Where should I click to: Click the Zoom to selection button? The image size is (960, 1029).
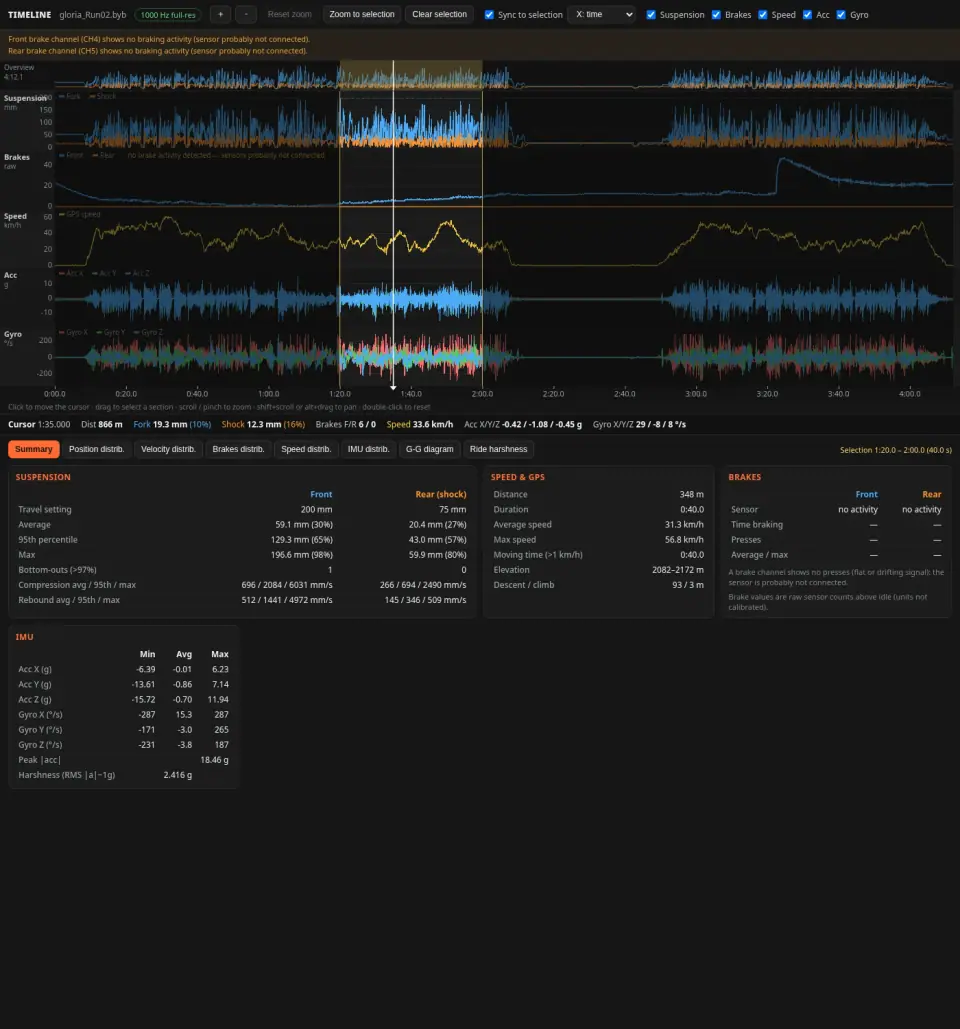click(x=362, y=14)
